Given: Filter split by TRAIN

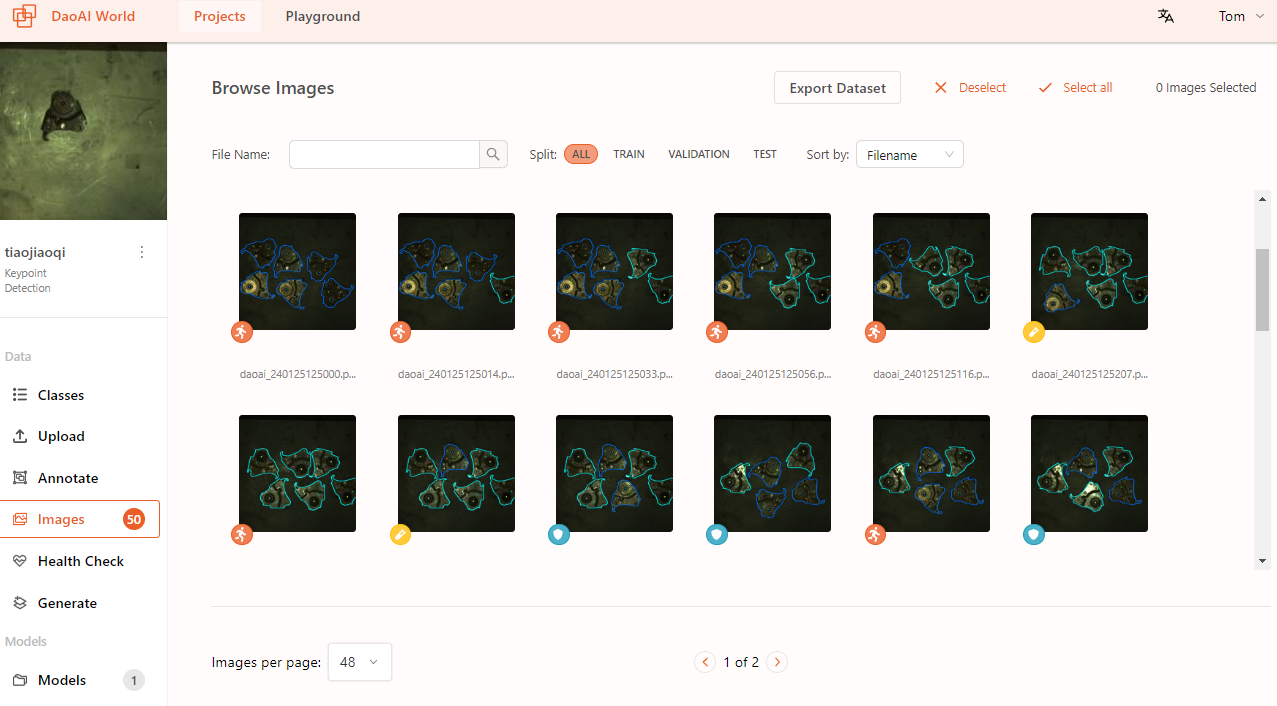Looking at the screenshot, I should tap(629, 154).
